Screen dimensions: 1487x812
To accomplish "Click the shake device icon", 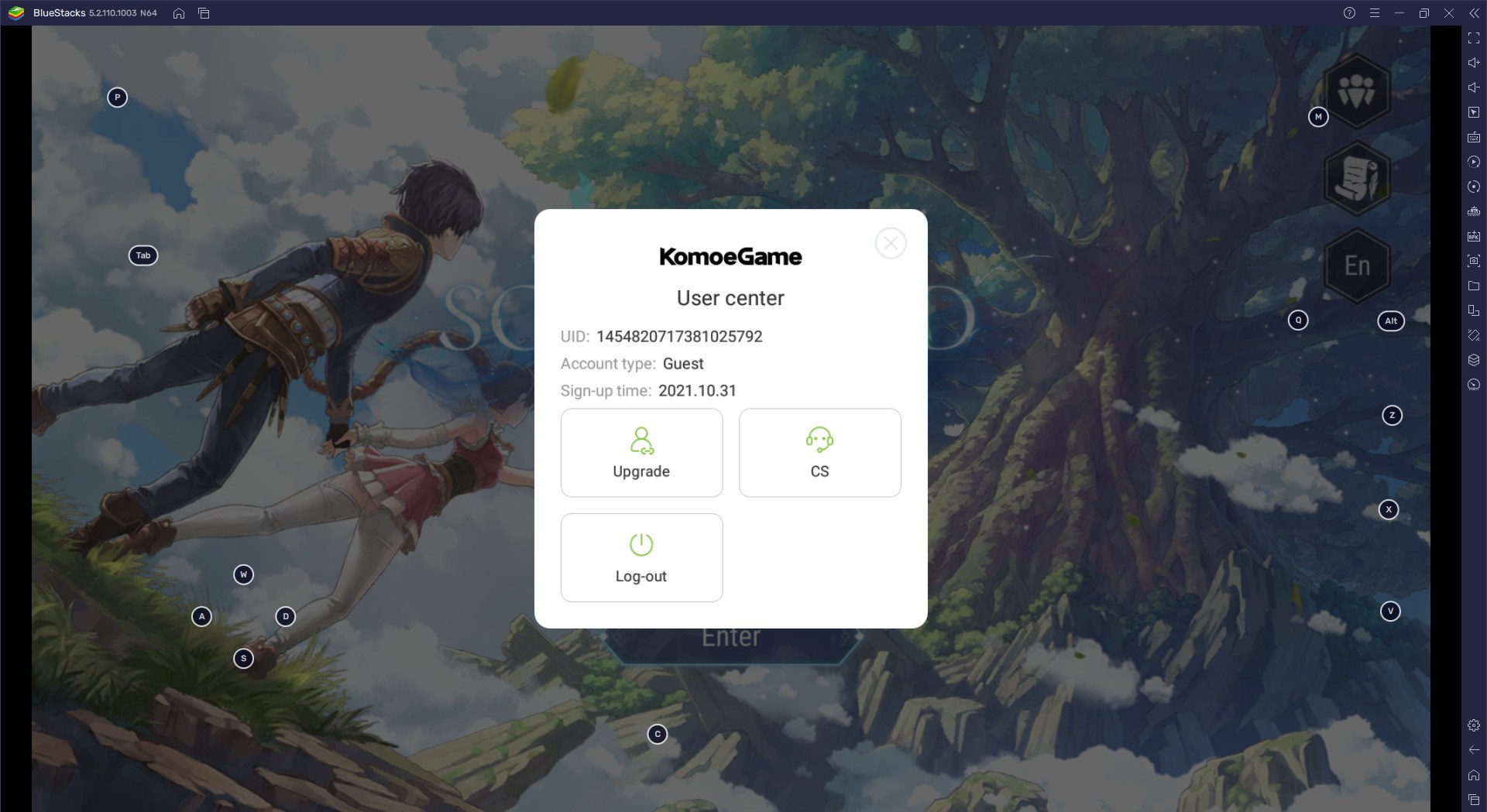I will point(1474,335).
